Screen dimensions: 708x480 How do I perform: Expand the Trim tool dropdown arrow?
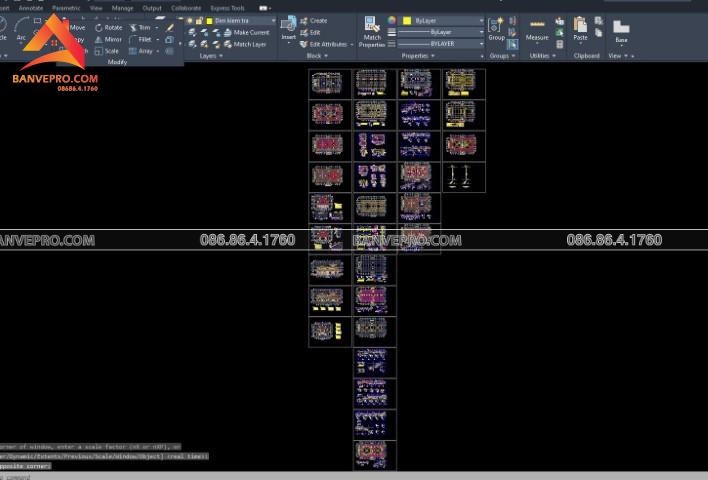[157, 28]
